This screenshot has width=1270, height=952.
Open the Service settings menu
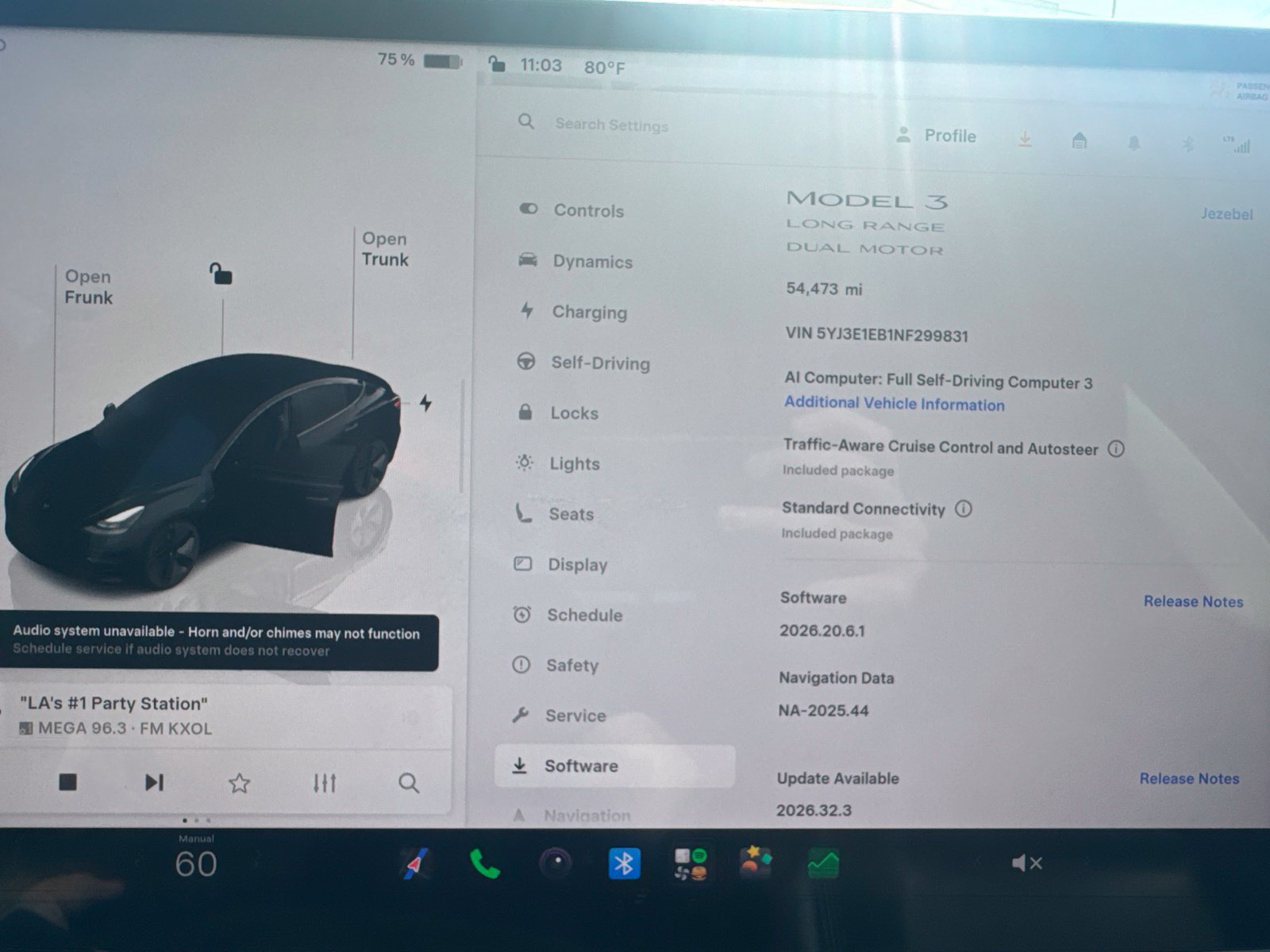coord(559,715)
